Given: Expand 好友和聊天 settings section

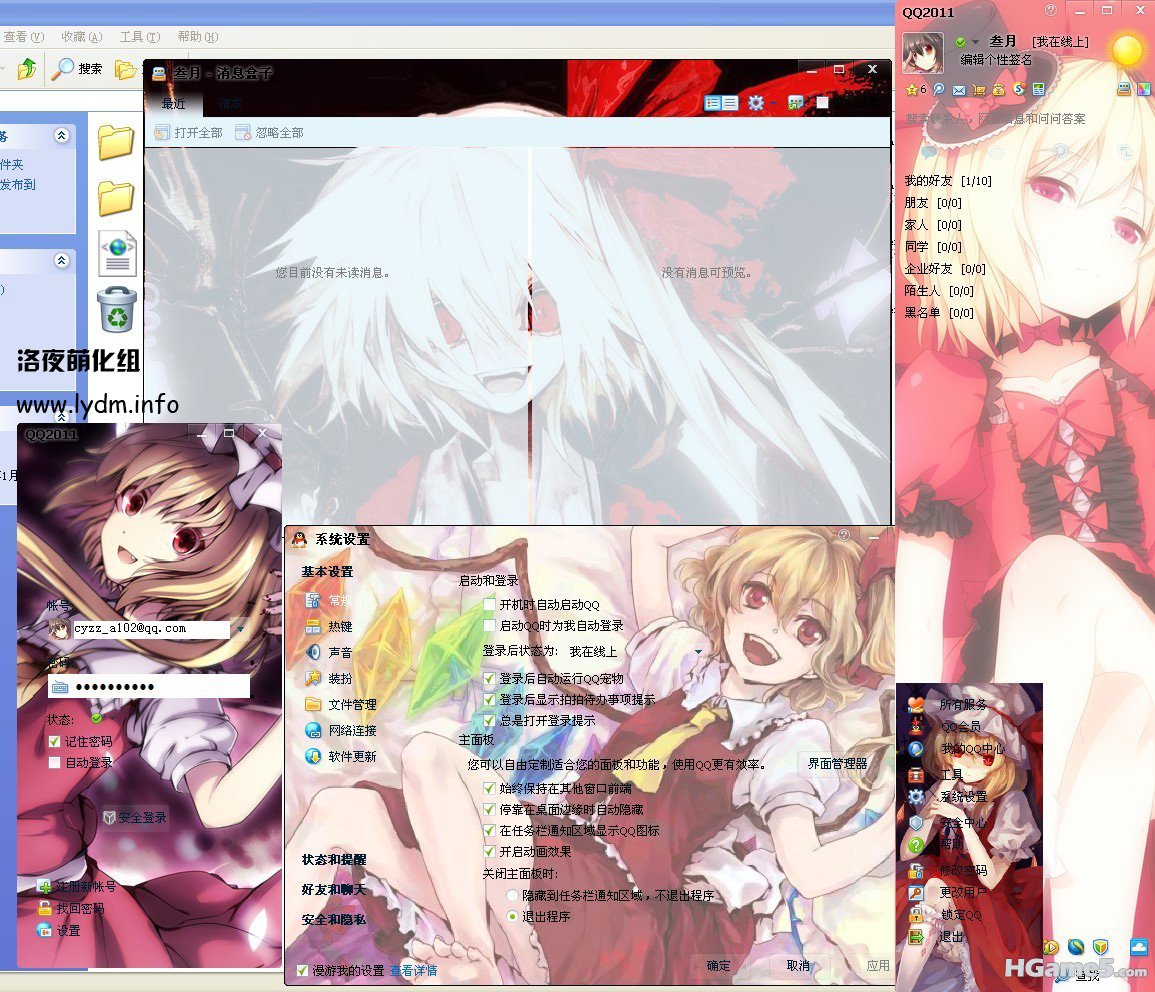Looking at the screenshot, I should coord(334,890).
